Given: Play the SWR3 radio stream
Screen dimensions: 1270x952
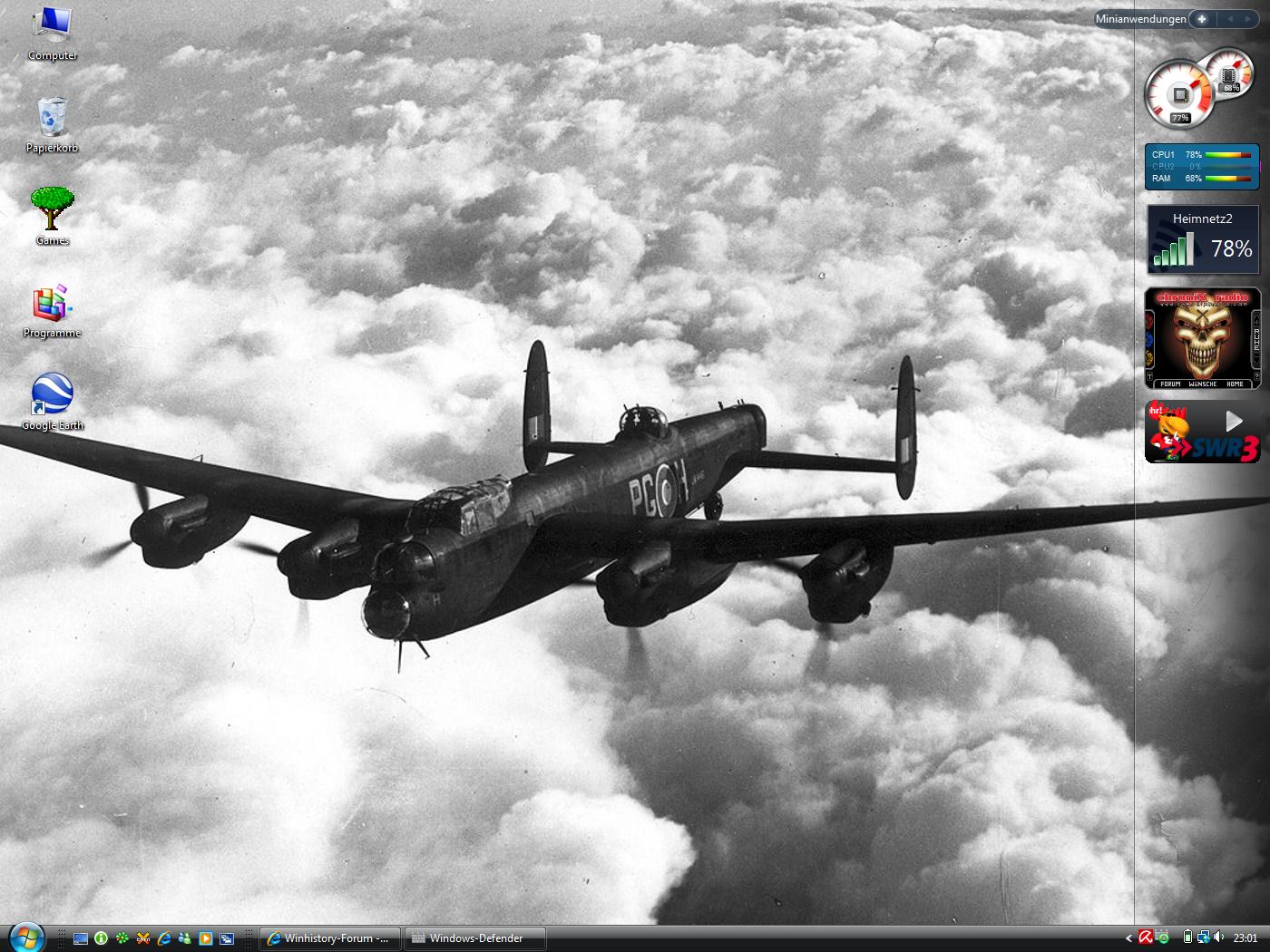Looking at the screenshot, I should coord(1234,421).
